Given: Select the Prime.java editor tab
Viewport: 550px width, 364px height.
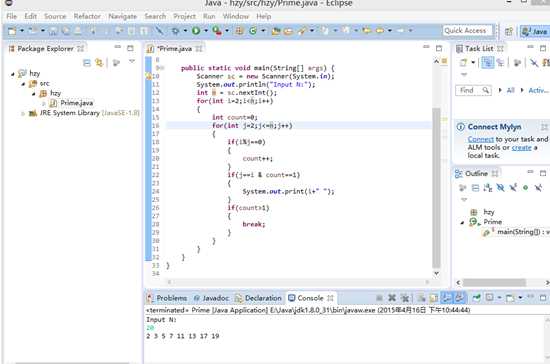Looking at the screenshot, I should coord(174,49).
